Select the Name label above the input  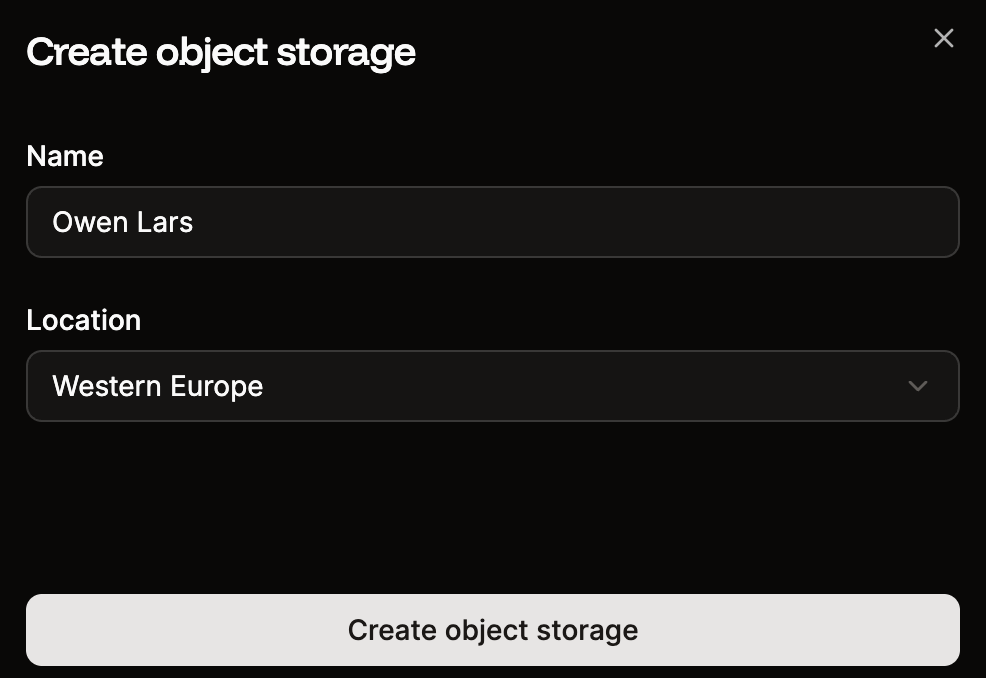(x=64, y=156)
